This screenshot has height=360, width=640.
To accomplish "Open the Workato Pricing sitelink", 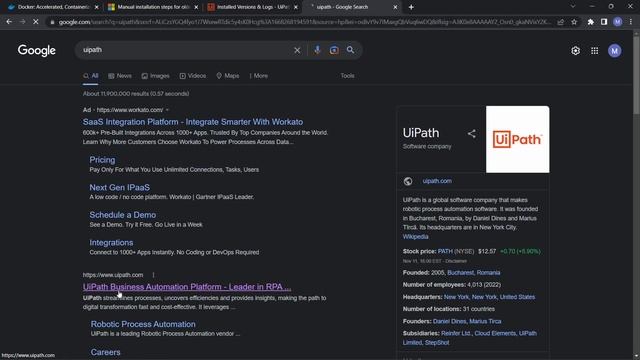I will [x=102, y=160].
